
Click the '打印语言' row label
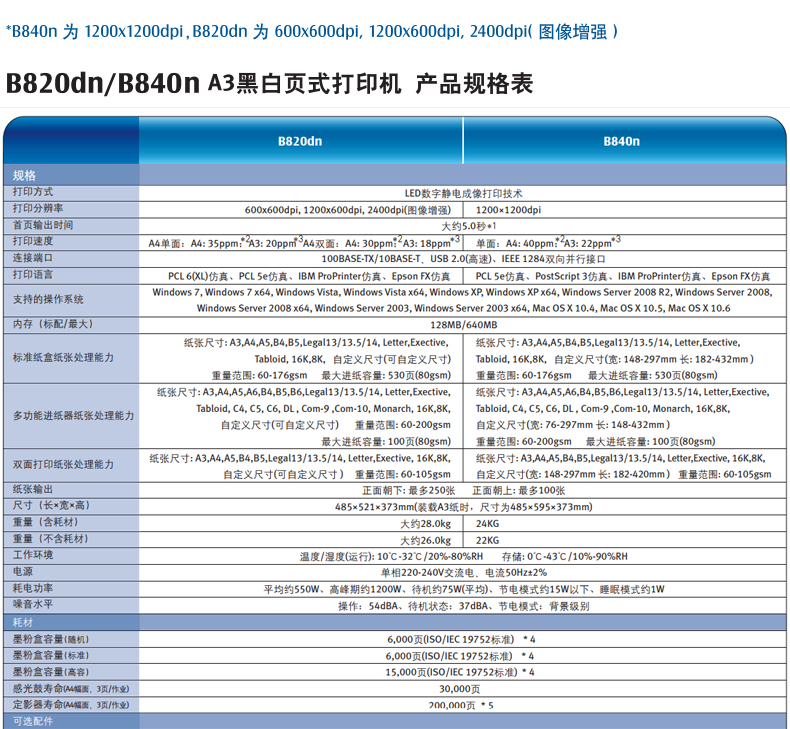click(33, 275)
